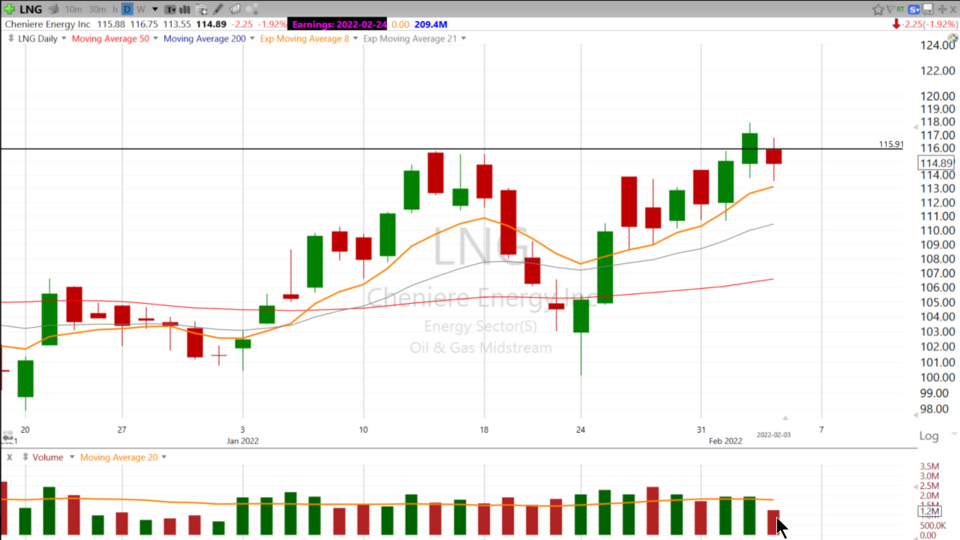Click the red down arrow change indicator
The image size is (960, 540).
pyautogui.click(x=896, y=24)
